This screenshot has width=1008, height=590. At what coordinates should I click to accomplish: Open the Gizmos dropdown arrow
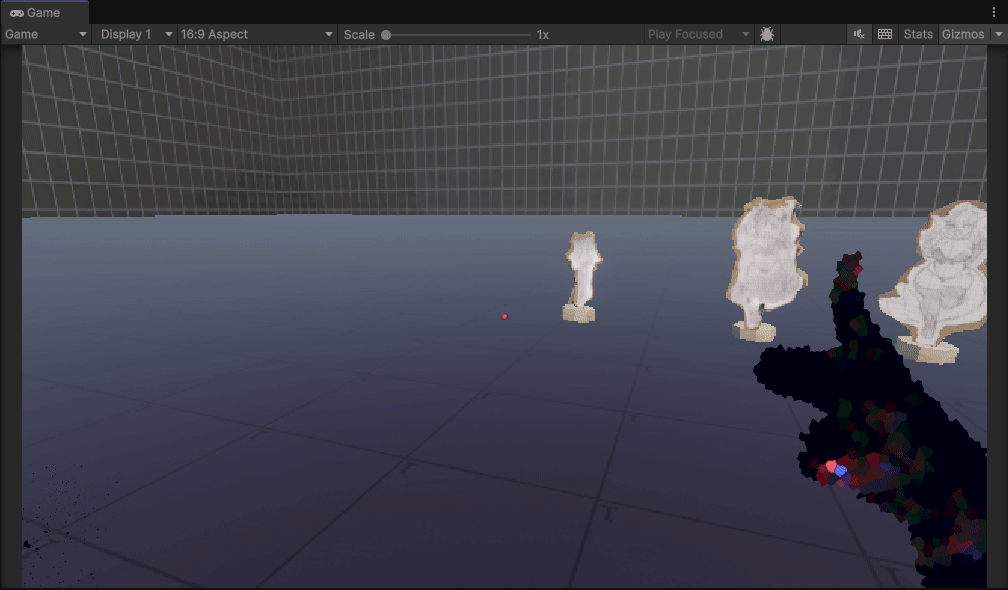(998, 34)
